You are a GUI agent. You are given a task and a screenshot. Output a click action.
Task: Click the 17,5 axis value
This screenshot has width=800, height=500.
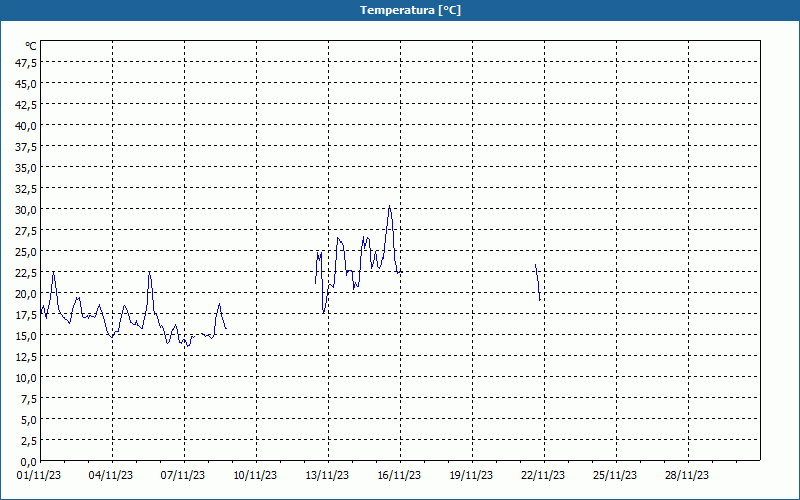pyautogui.click(x=27, y=315)
